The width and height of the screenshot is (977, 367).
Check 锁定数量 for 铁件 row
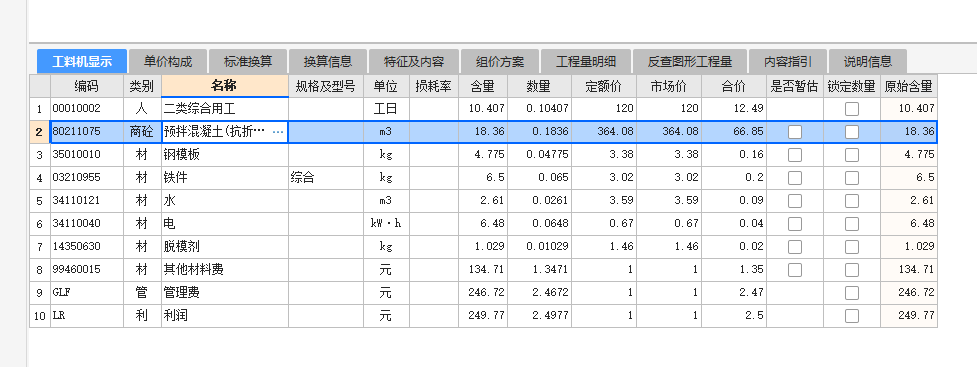tap(852, 178)
